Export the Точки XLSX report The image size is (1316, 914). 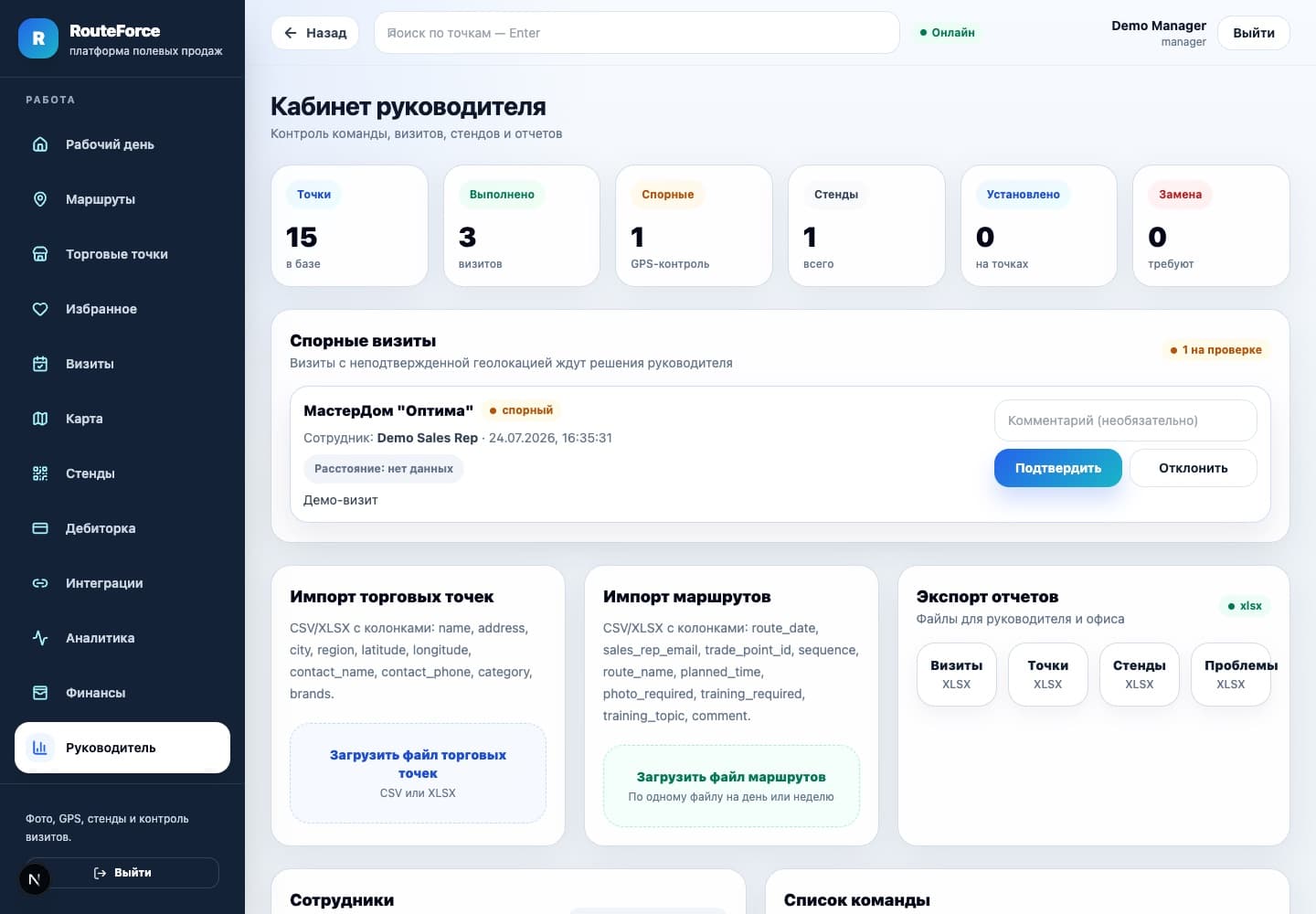tap(1048, 675)
